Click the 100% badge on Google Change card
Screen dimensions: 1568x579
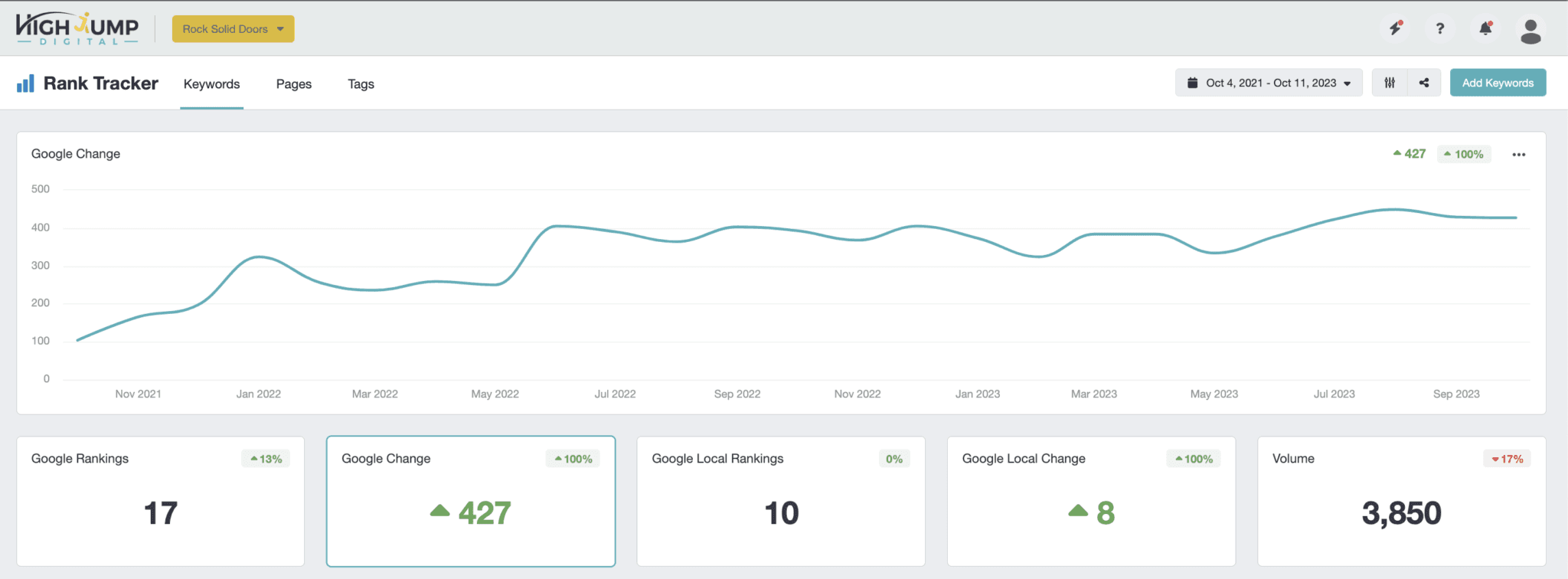tap(573, 459)
